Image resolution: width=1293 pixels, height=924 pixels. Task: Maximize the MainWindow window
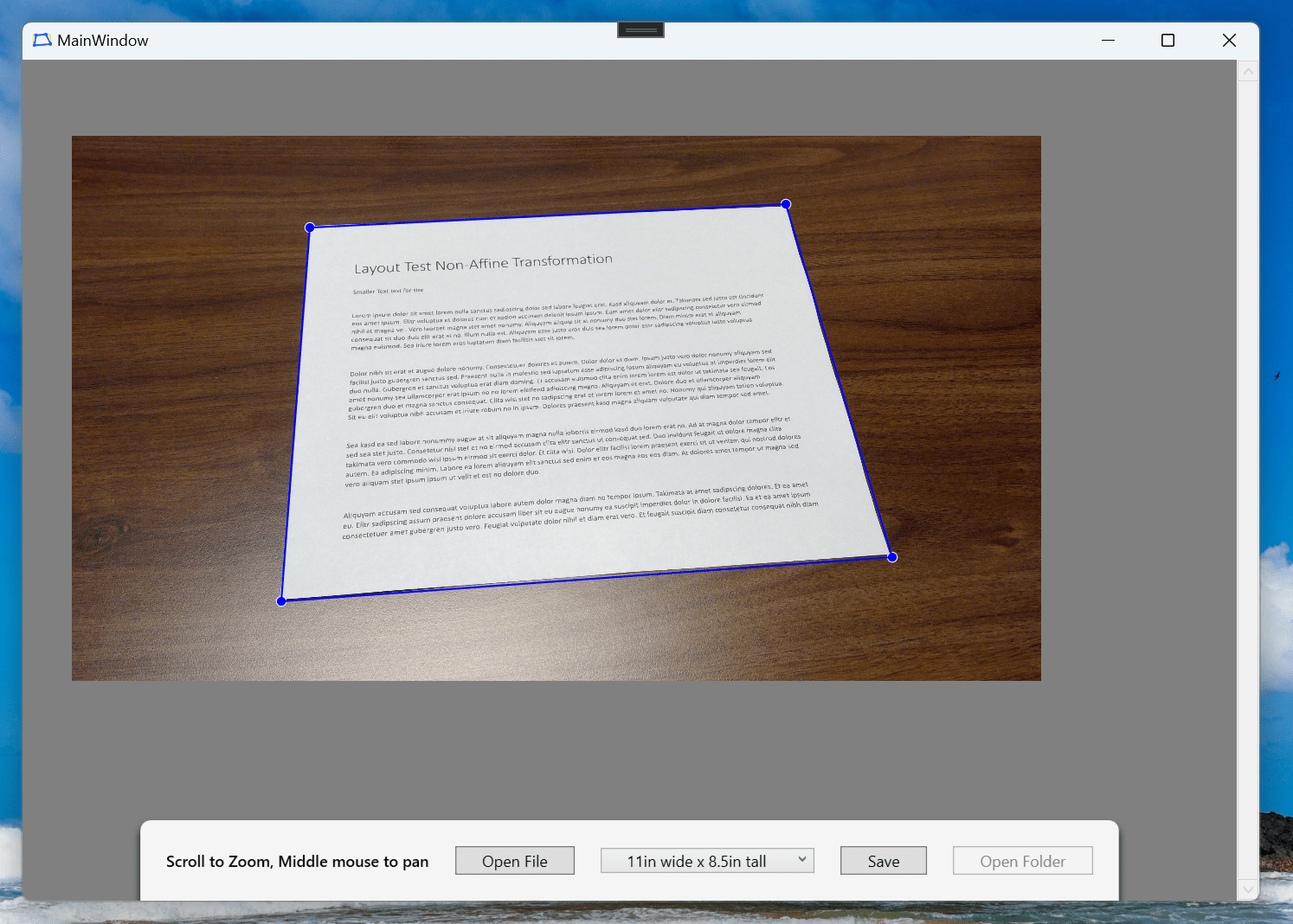point(1168,41)
